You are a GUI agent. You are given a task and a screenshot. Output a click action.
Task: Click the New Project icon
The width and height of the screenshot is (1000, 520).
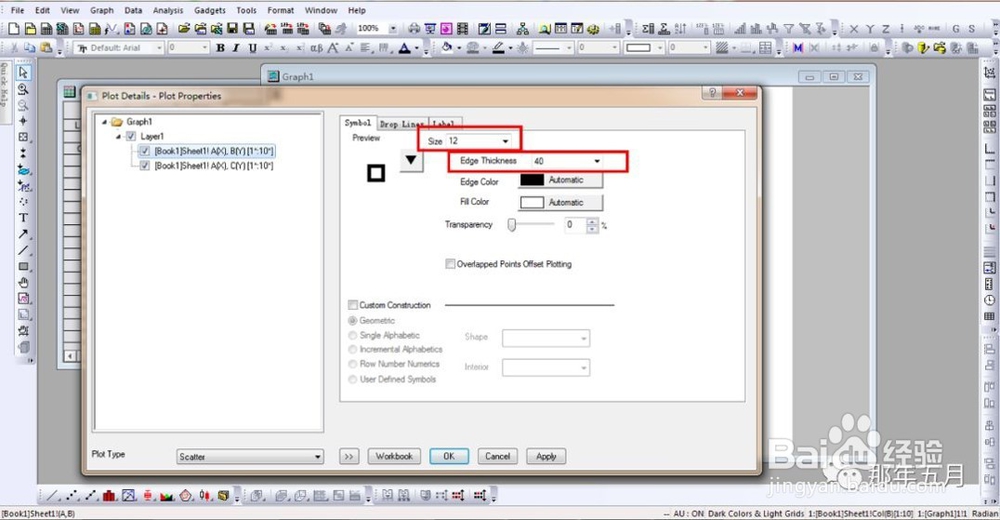tap(13, 28)
